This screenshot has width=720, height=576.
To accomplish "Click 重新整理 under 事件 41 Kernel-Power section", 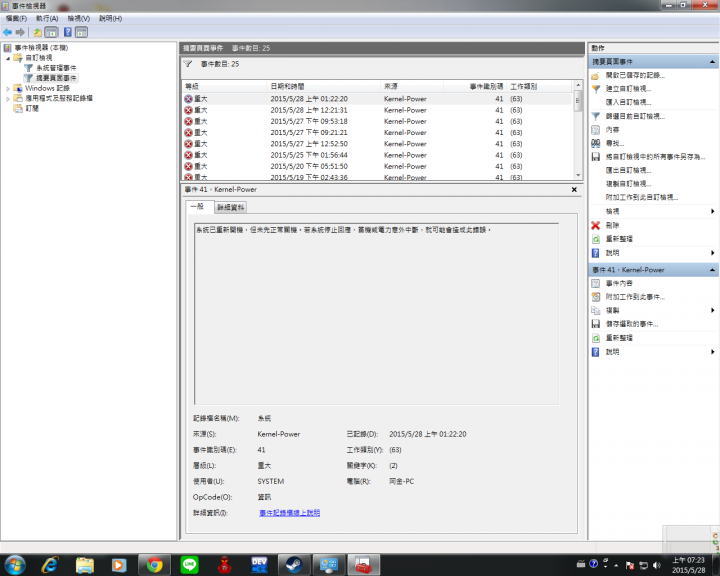I will (x=619, y=338).
